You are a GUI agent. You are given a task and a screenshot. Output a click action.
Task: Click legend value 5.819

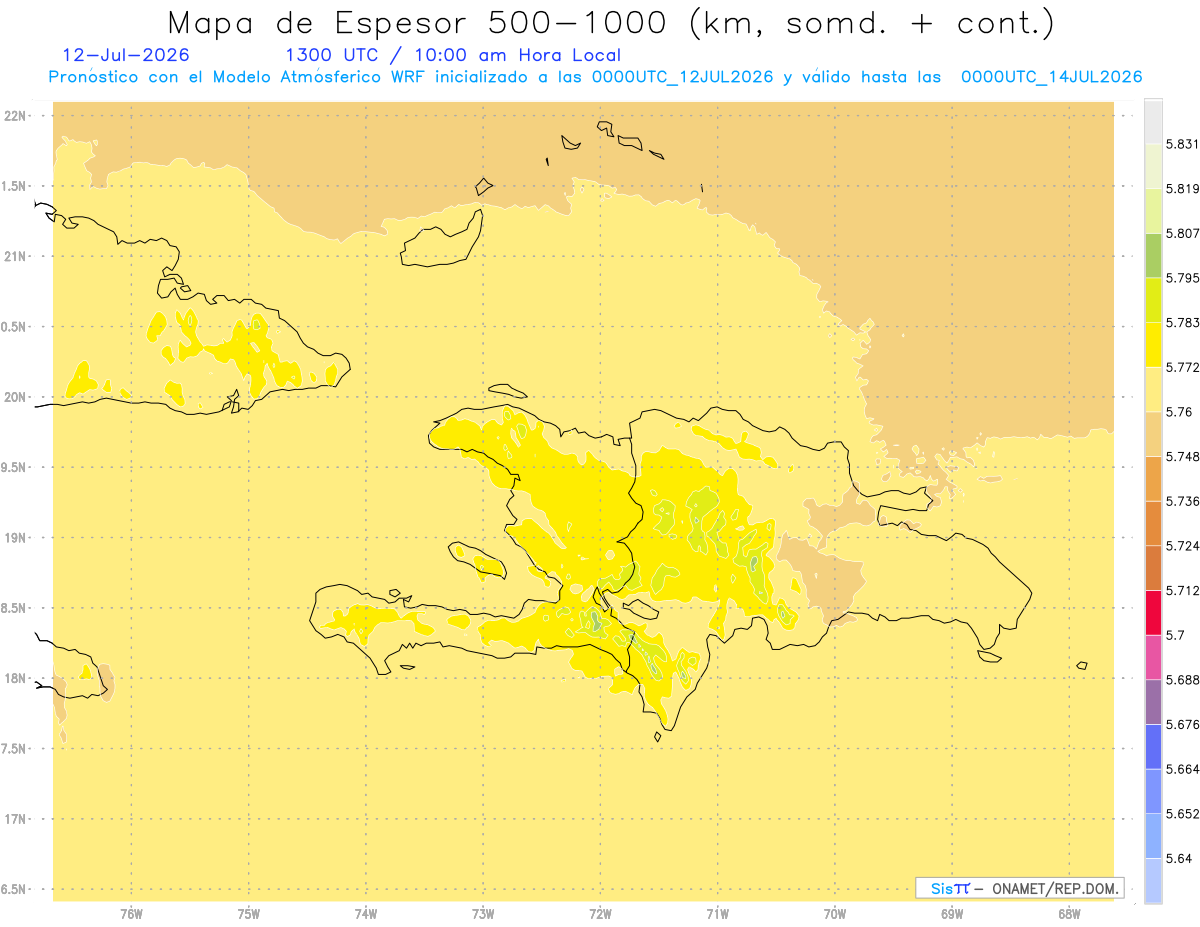coord(1182,189)
